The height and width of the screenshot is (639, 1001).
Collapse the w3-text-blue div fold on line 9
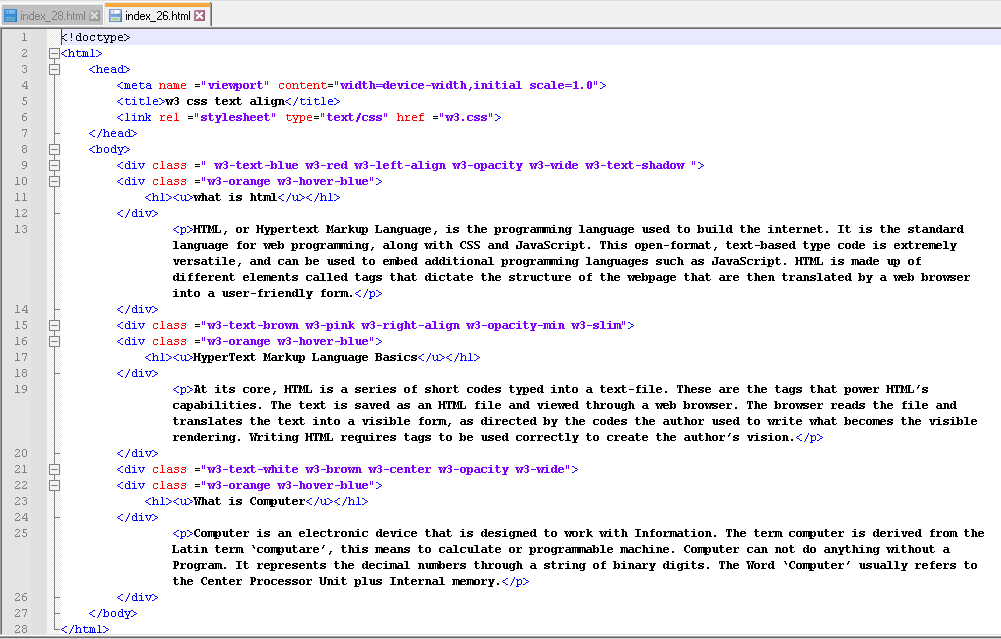pos(53,165)
